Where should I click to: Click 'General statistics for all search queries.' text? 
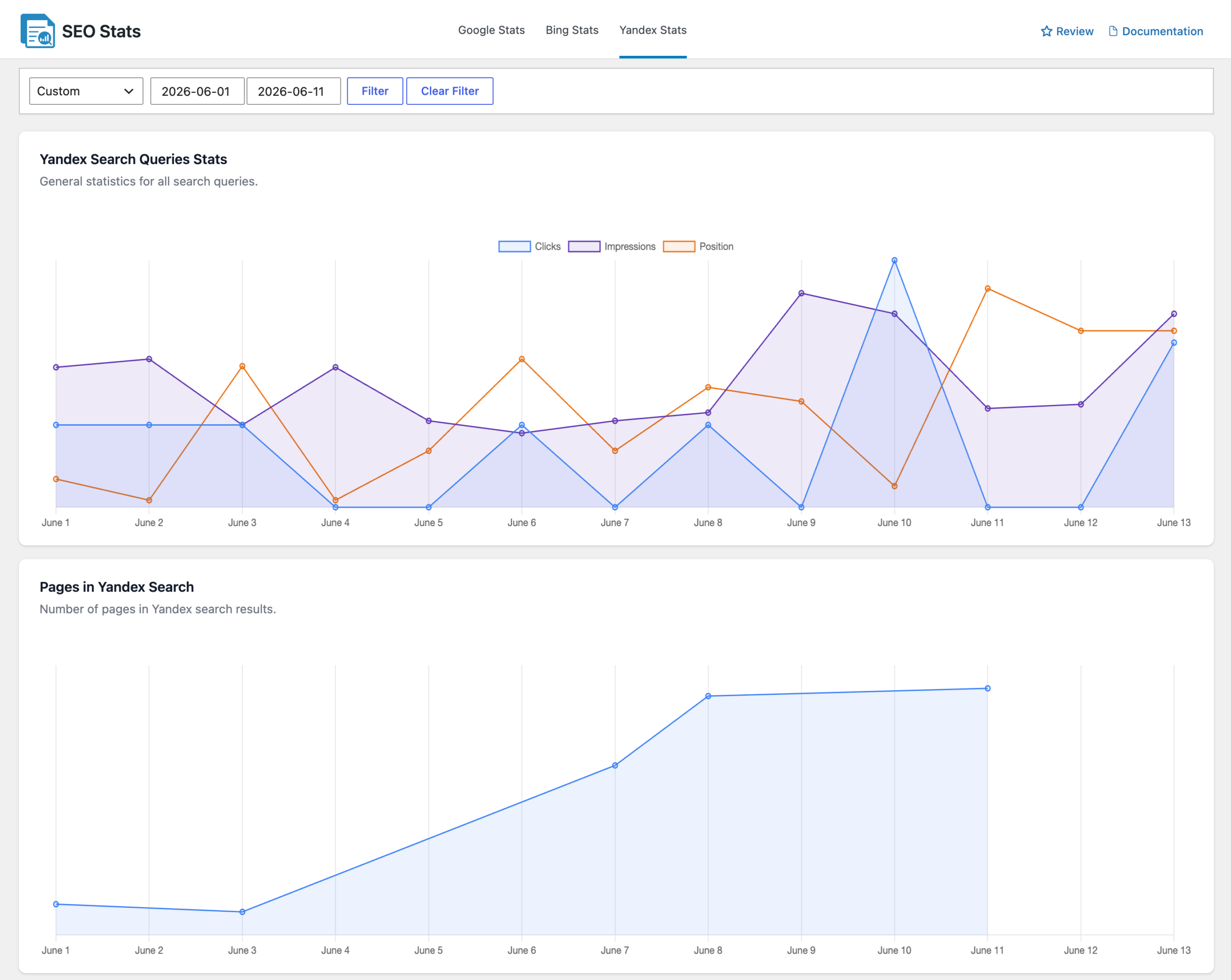point(149,182)
